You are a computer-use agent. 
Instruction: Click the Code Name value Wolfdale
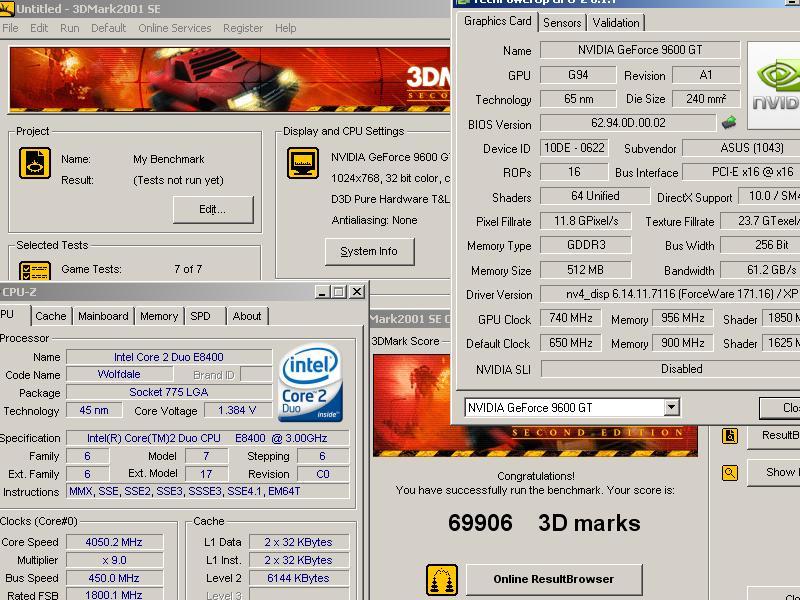[x=119, y=374]
